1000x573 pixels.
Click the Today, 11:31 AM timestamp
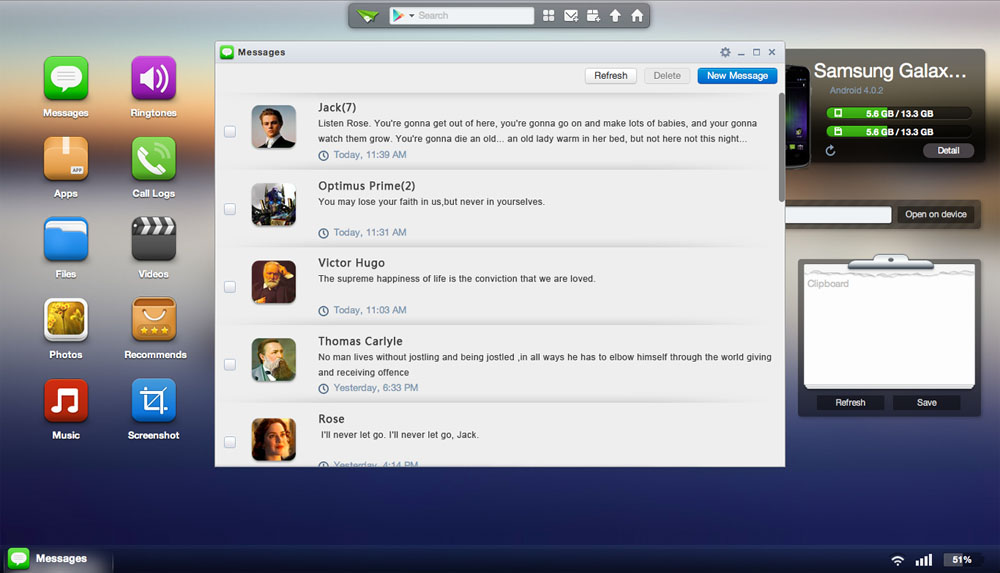pyautogui.click(x=369, y=233)
